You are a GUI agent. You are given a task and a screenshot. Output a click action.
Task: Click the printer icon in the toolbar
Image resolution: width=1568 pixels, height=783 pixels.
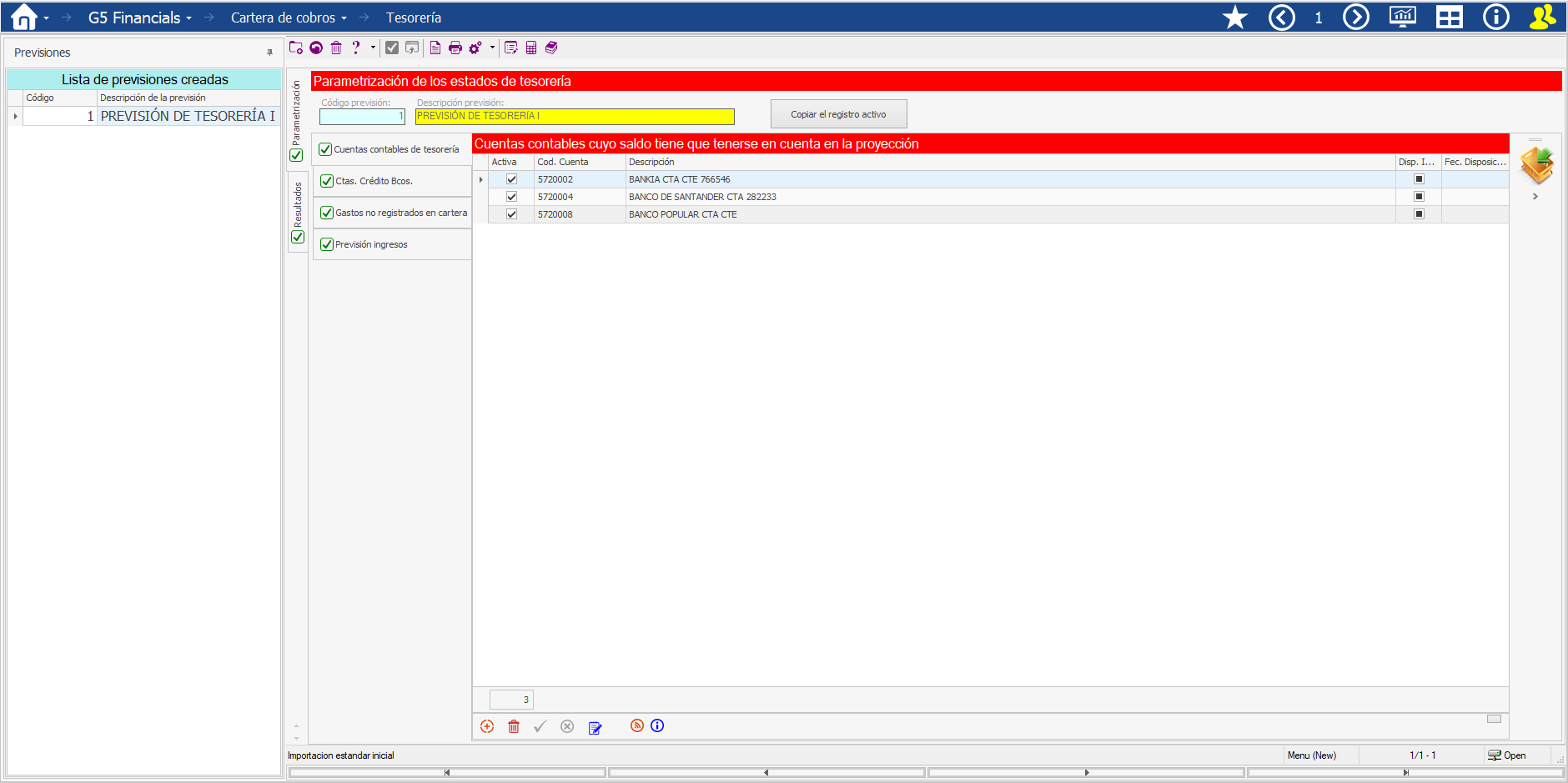pos(455,48)
